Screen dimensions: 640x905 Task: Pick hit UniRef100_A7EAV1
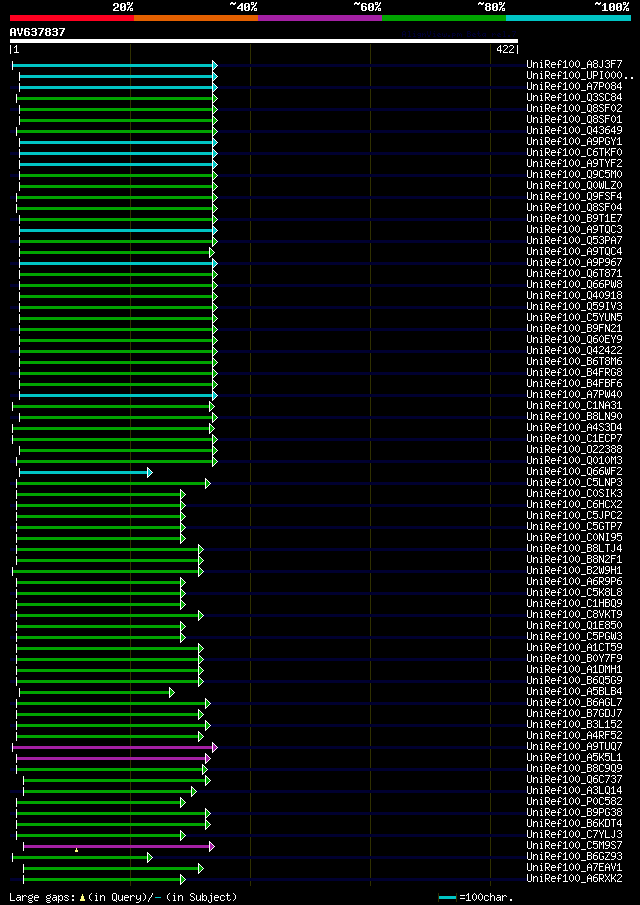pos(574,867)
